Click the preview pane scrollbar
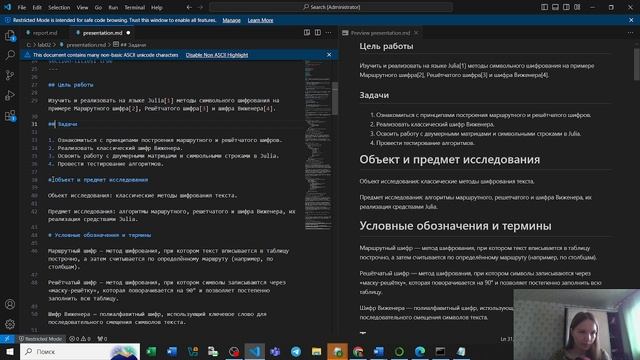Screen dimensions: 640x360 point(637,65)
